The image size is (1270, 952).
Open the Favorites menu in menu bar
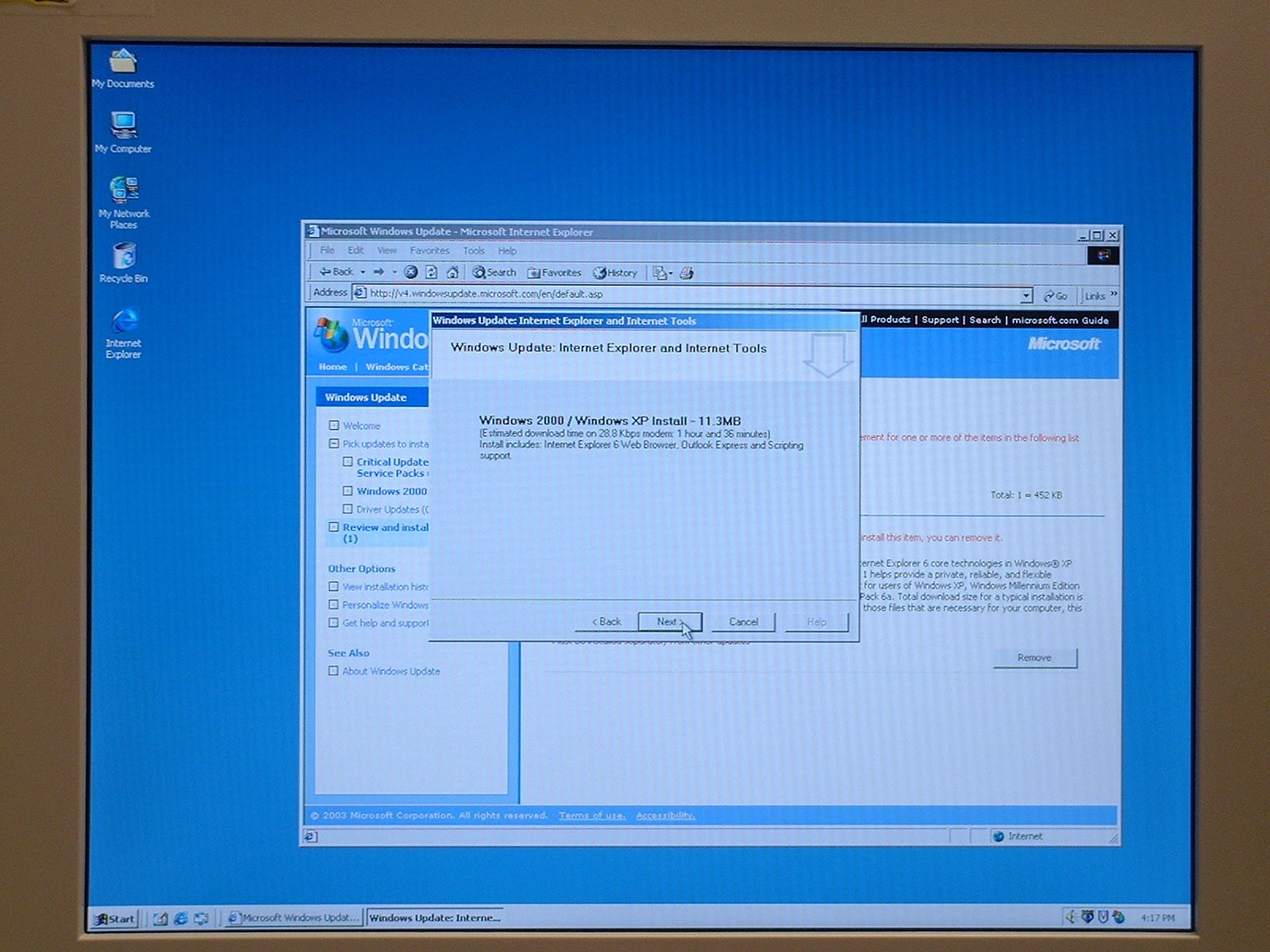pos(429,251)
